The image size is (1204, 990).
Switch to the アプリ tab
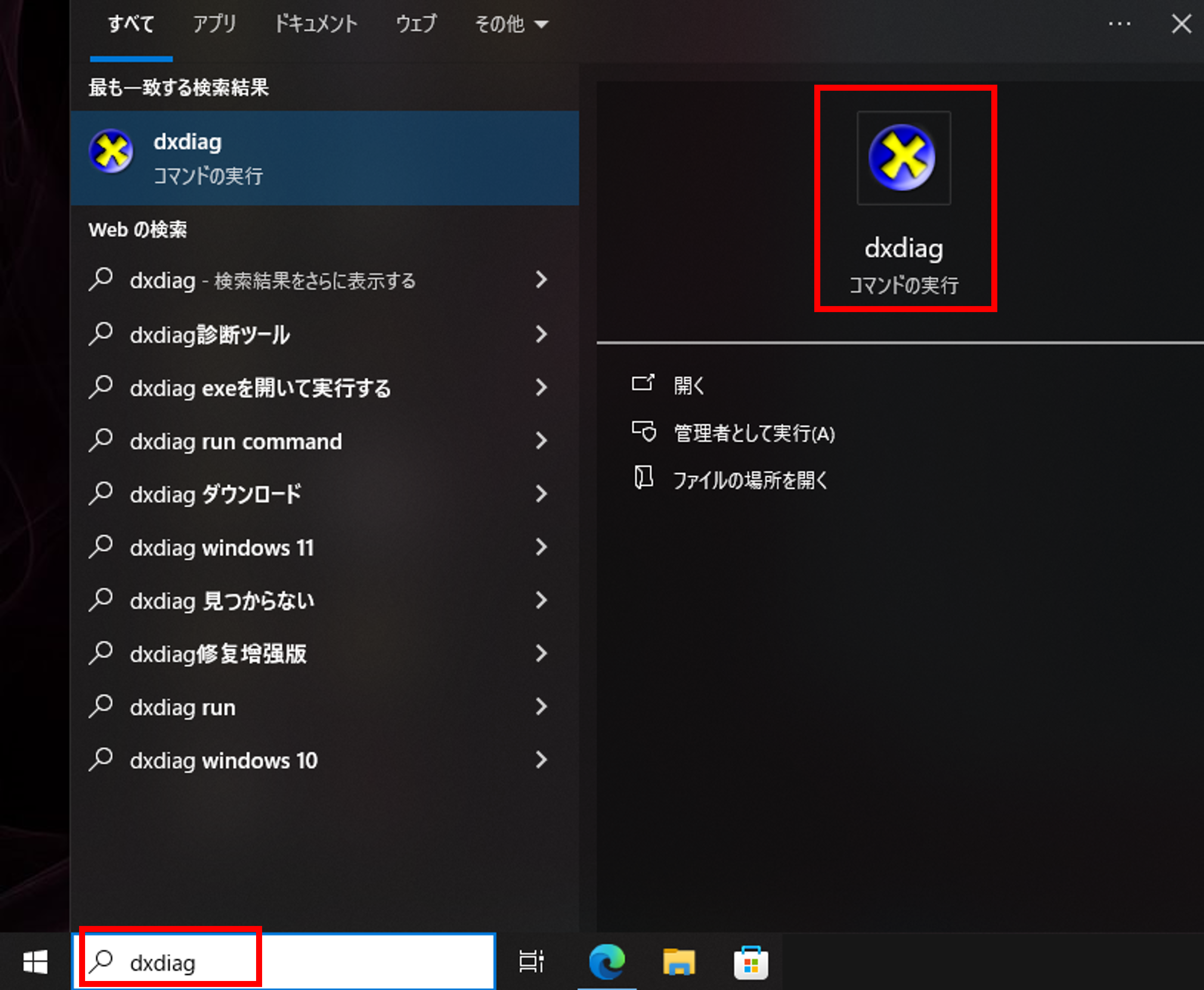[215, 24]
